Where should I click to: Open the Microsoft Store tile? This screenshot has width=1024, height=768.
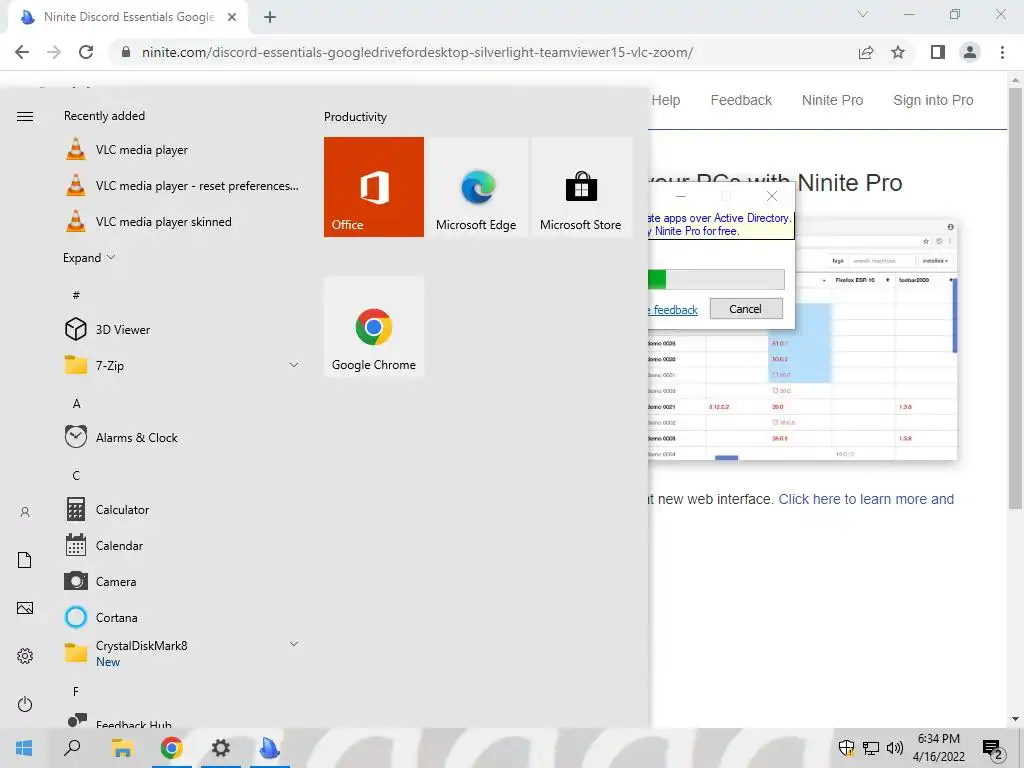point(581,187)
